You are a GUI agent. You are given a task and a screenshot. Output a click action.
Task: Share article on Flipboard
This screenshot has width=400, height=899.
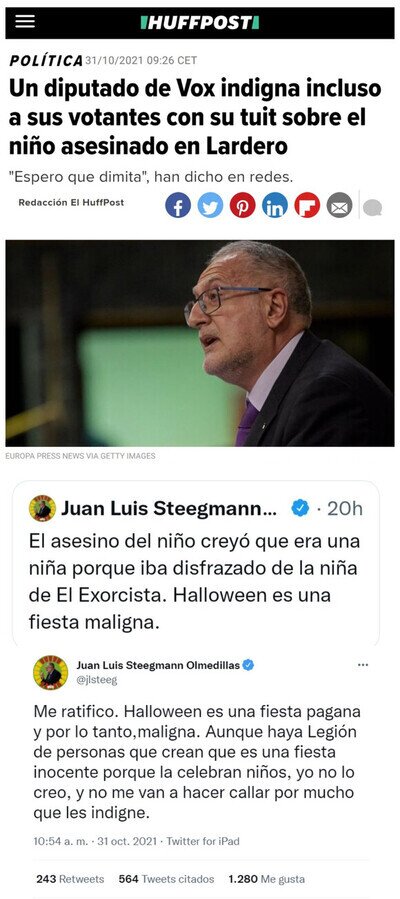pos(307,205)
